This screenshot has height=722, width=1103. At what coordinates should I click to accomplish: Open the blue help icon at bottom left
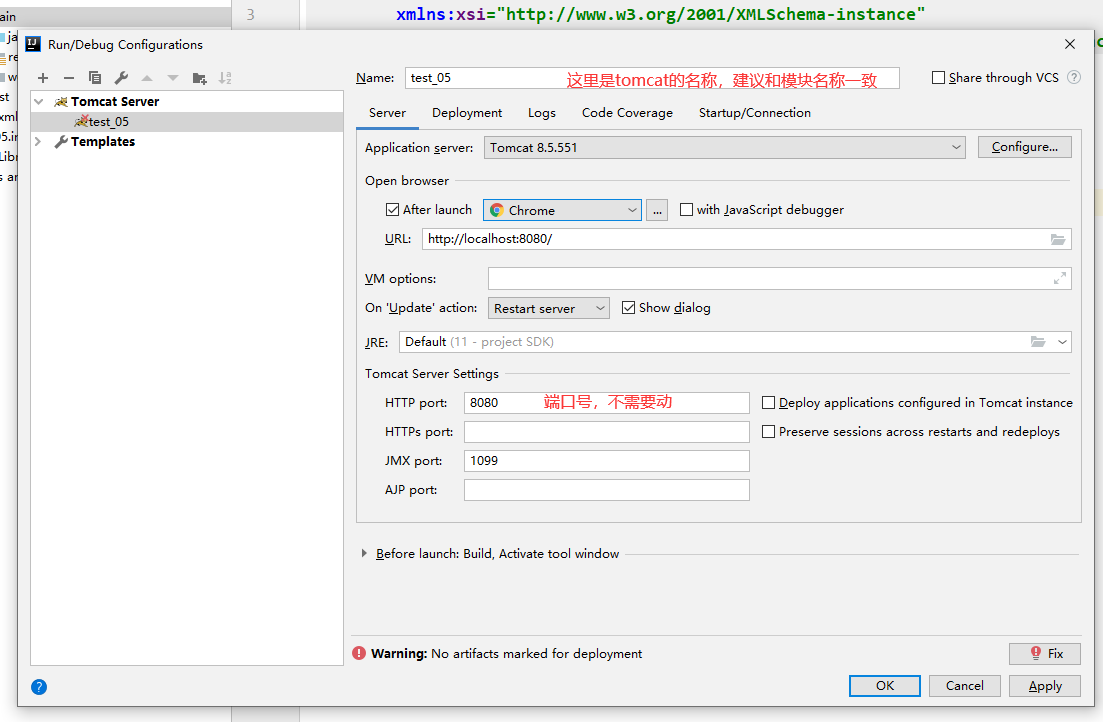(39, 687)
